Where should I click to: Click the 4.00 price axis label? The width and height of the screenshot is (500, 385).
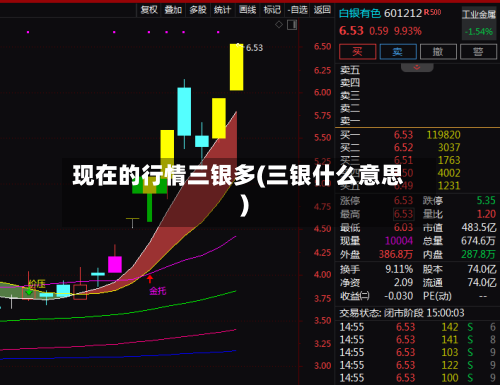coord(323,275)
